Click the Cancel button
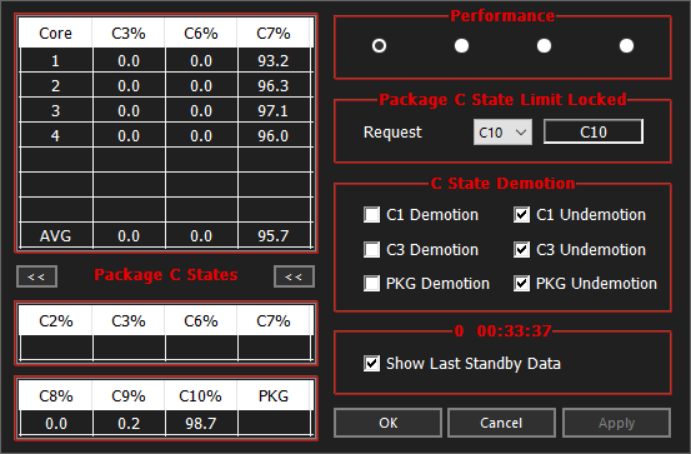 click(x=501, y=423)
